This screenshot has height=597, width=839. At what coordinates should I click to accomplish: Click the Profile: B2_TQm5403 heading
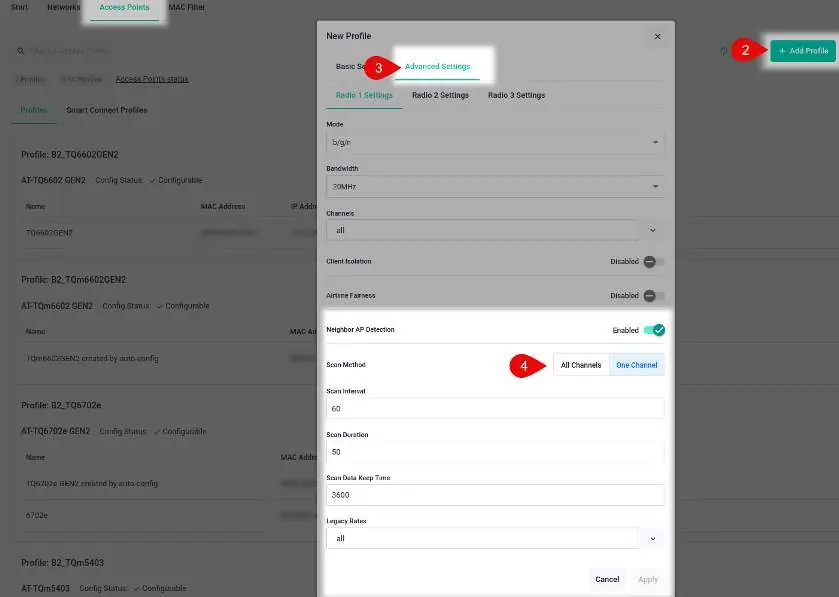point(63,563)
